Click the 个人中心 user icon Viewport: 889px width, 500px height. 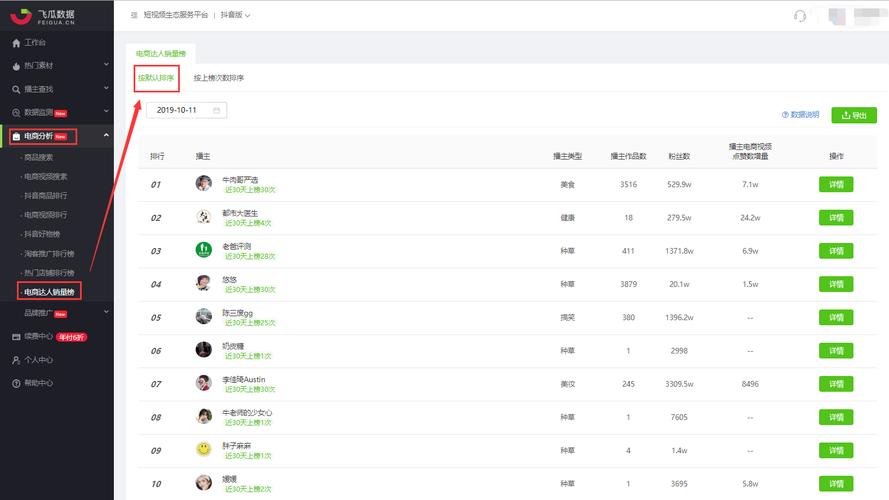pos(16,360)
